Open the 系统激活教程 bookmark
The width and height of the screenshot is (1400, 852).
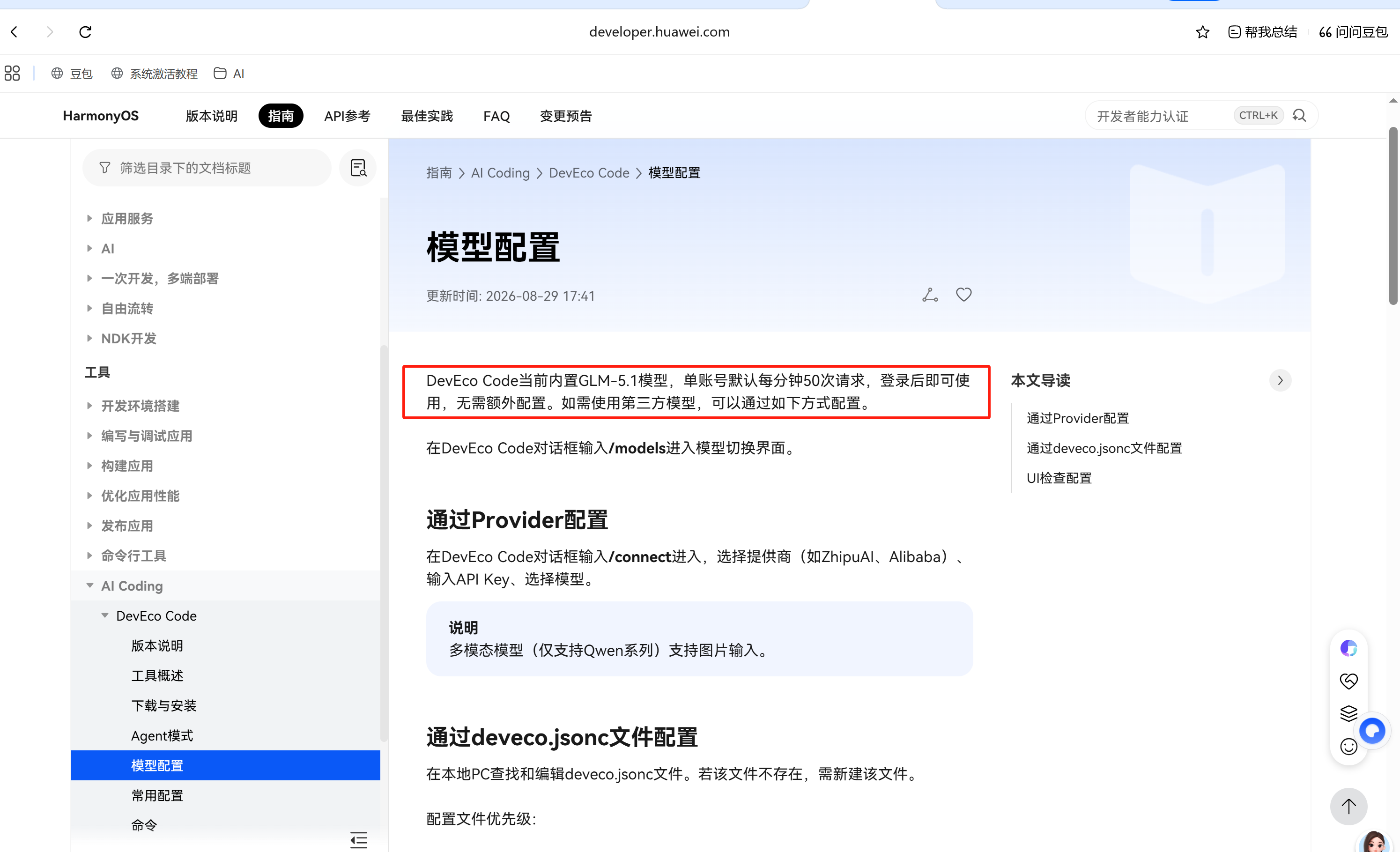point(154,73)
